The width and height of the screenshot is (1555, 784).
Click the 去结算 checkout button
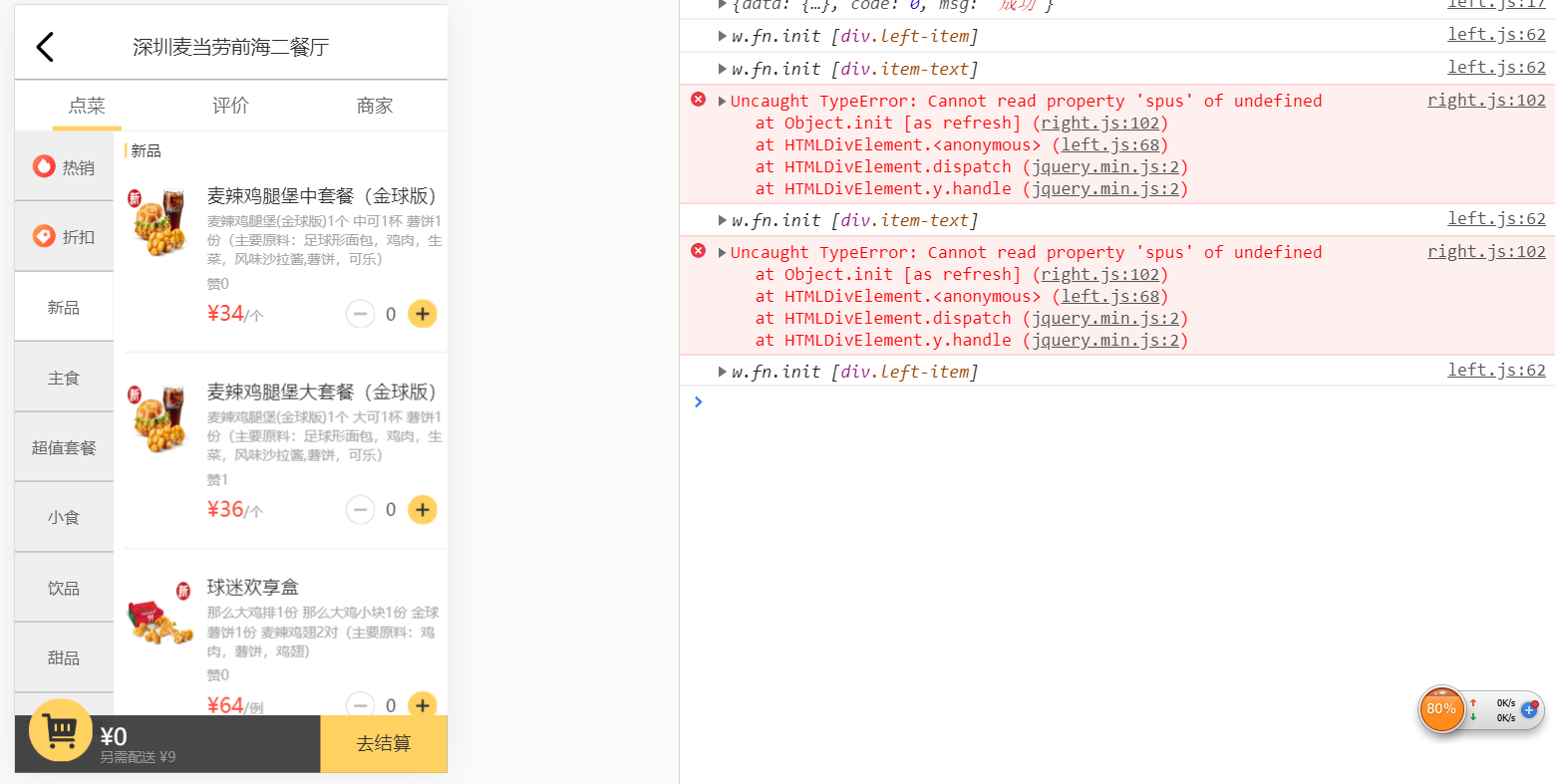384,744
